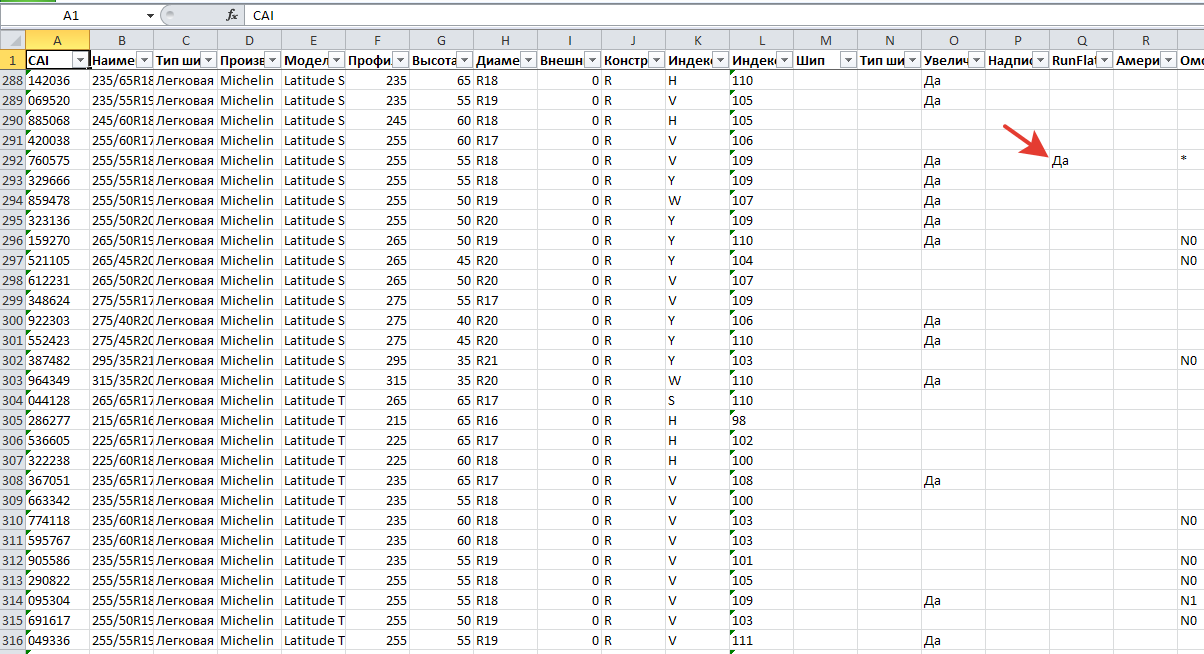Open the Внешн column filter dropdown
Screen dimensions: 1204x654
(591, 60)
